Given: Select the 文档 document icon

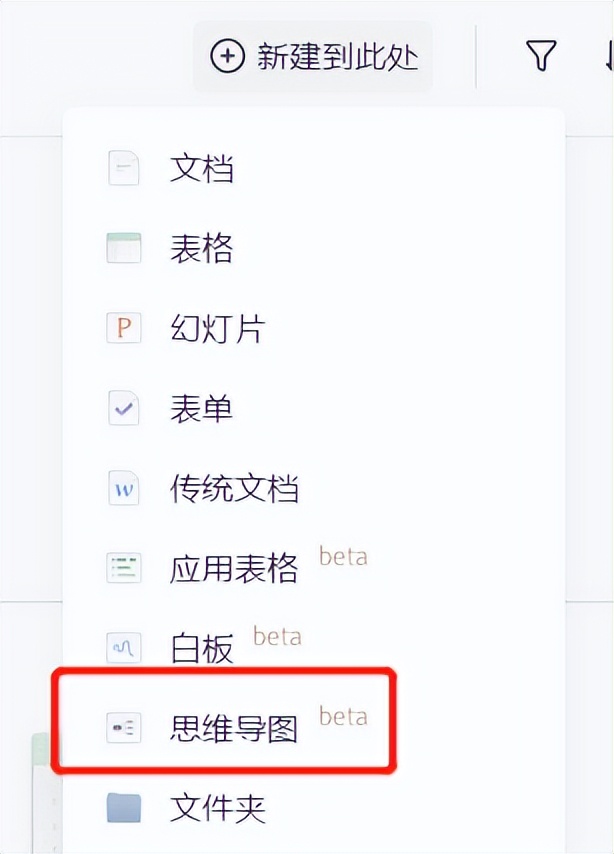Looking at the screenshot, I should tap(124, 168).
